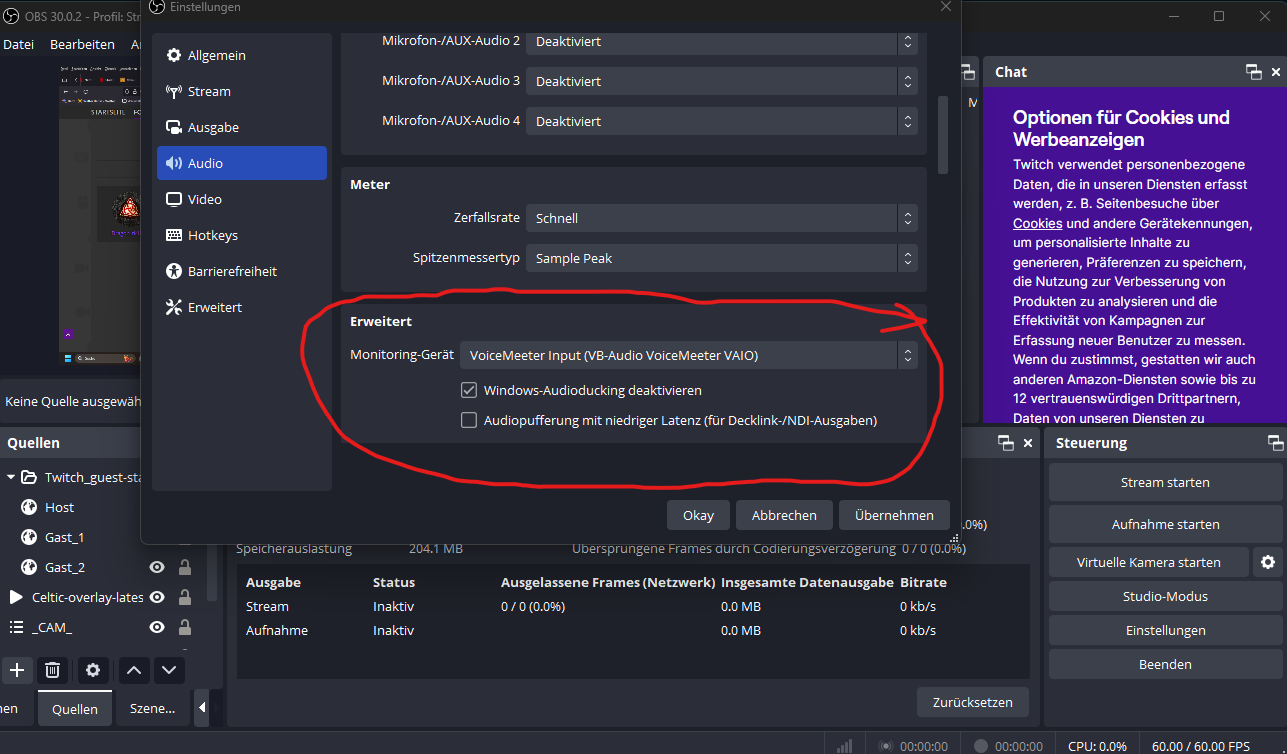
Task: Click the add source plus icon
Action: click(x=17, y=670)
